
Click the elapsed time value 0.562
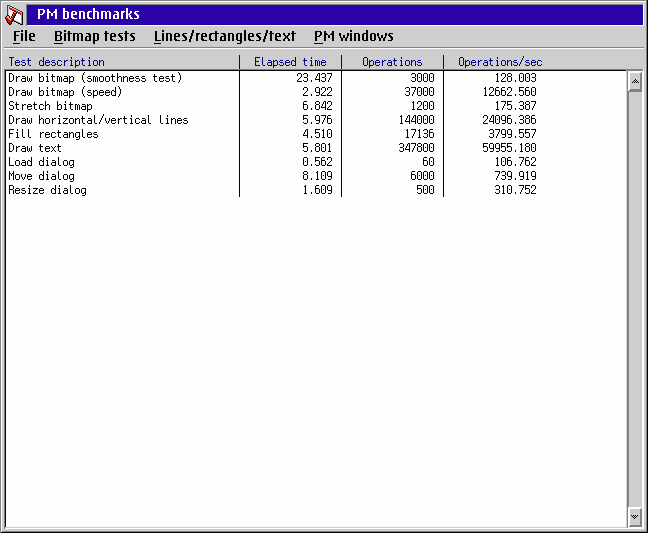tap(317, 162)
